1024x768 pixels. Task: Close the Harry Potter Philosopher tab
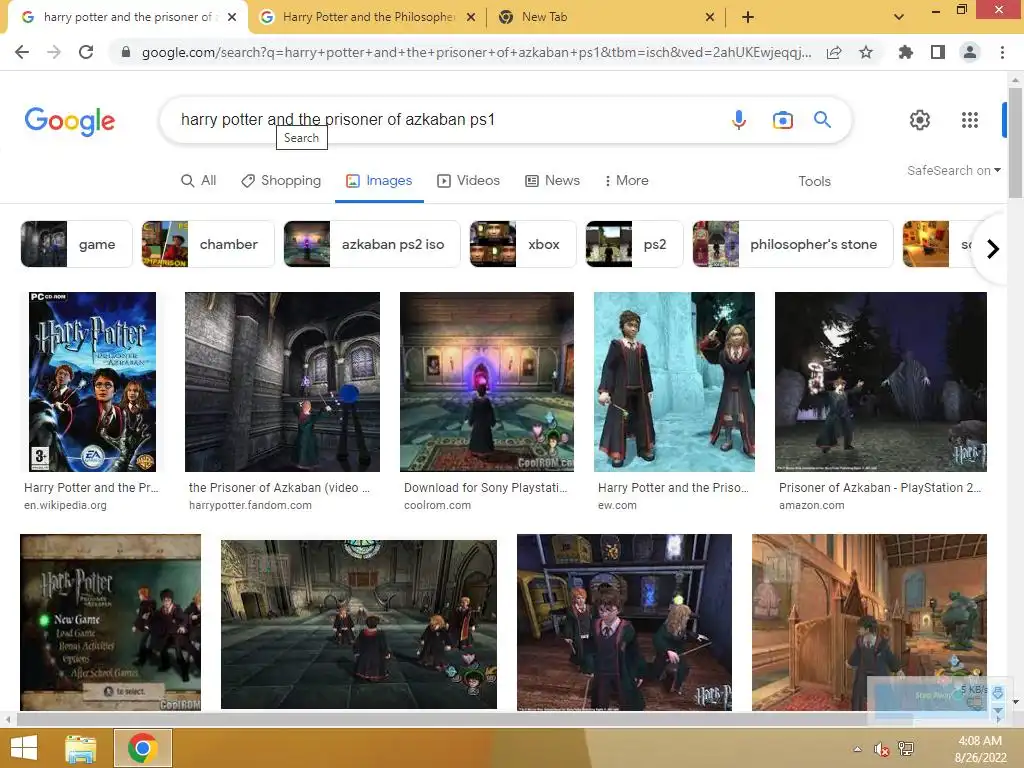(471, 17)
